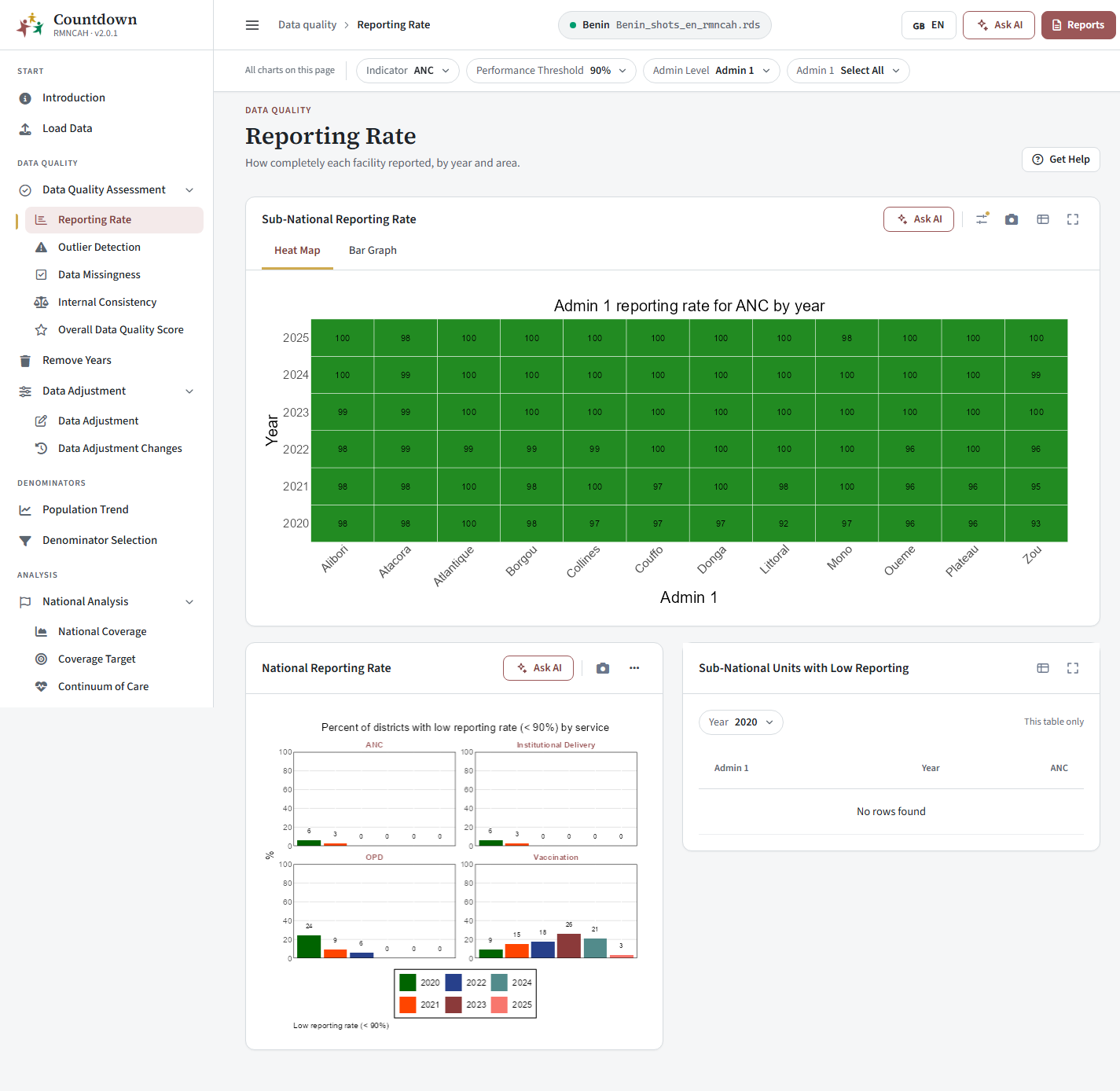The height and width of the screenshot is (1091, 1120).
Task: Collapse National Analysis section chevron
Action: click(x=189, y=602)
